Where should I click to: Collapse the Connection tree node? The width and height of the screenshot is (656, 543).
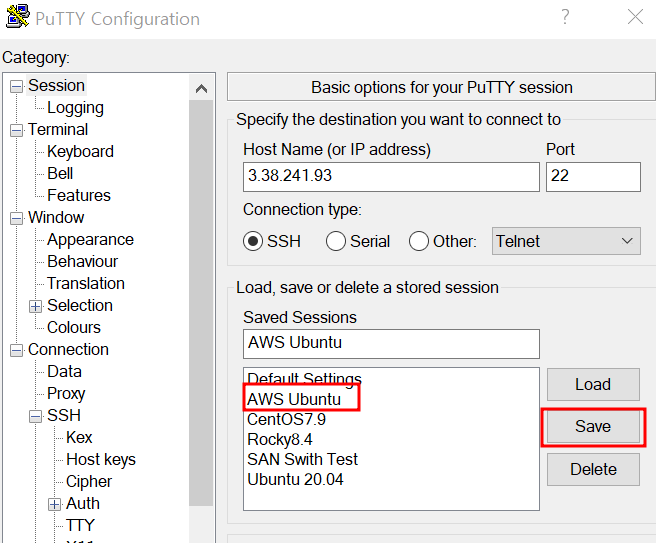click(x=16, y=350)
